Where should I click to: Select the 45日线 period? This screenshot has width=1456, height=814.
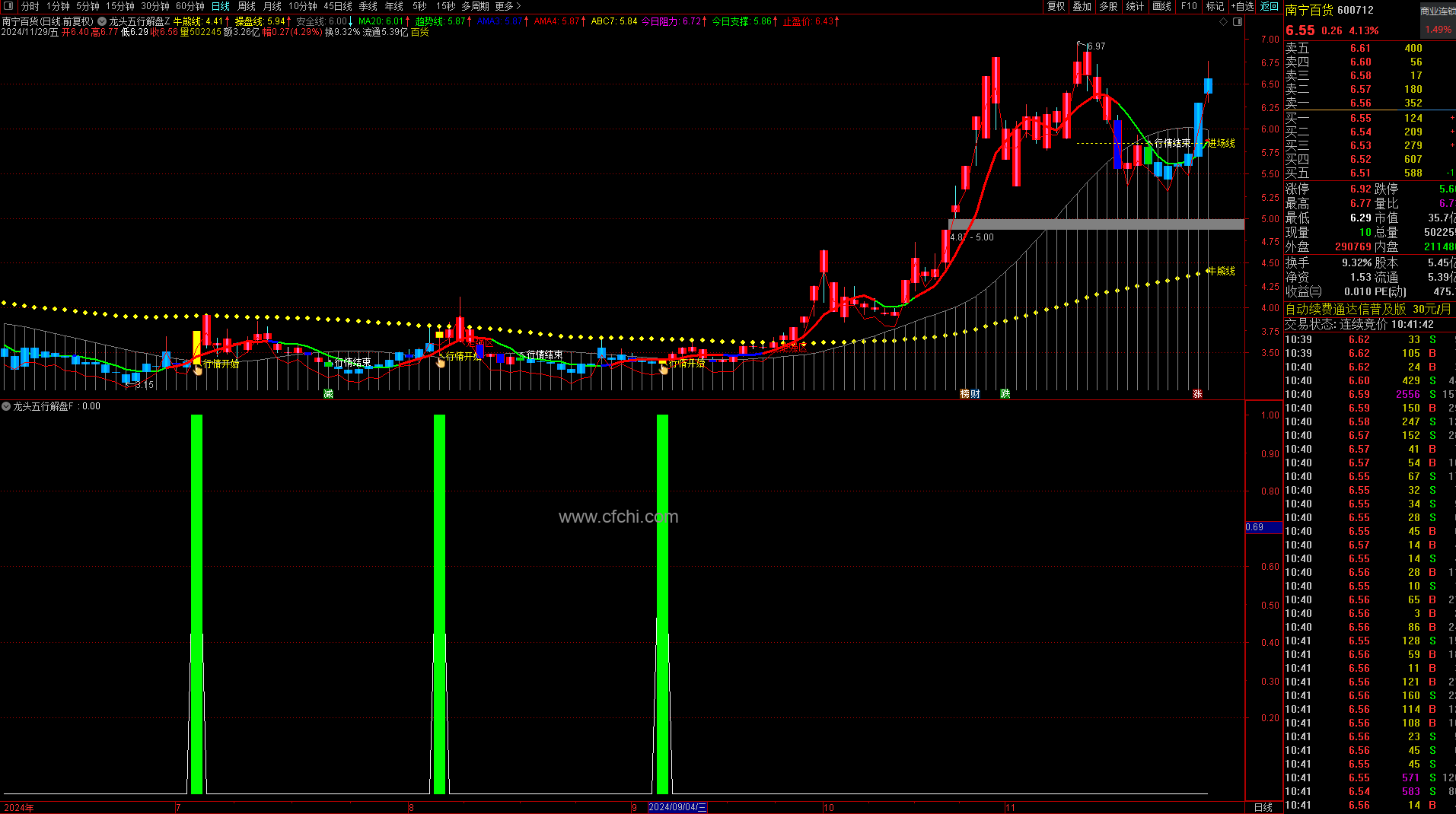[x=338, y=6]
